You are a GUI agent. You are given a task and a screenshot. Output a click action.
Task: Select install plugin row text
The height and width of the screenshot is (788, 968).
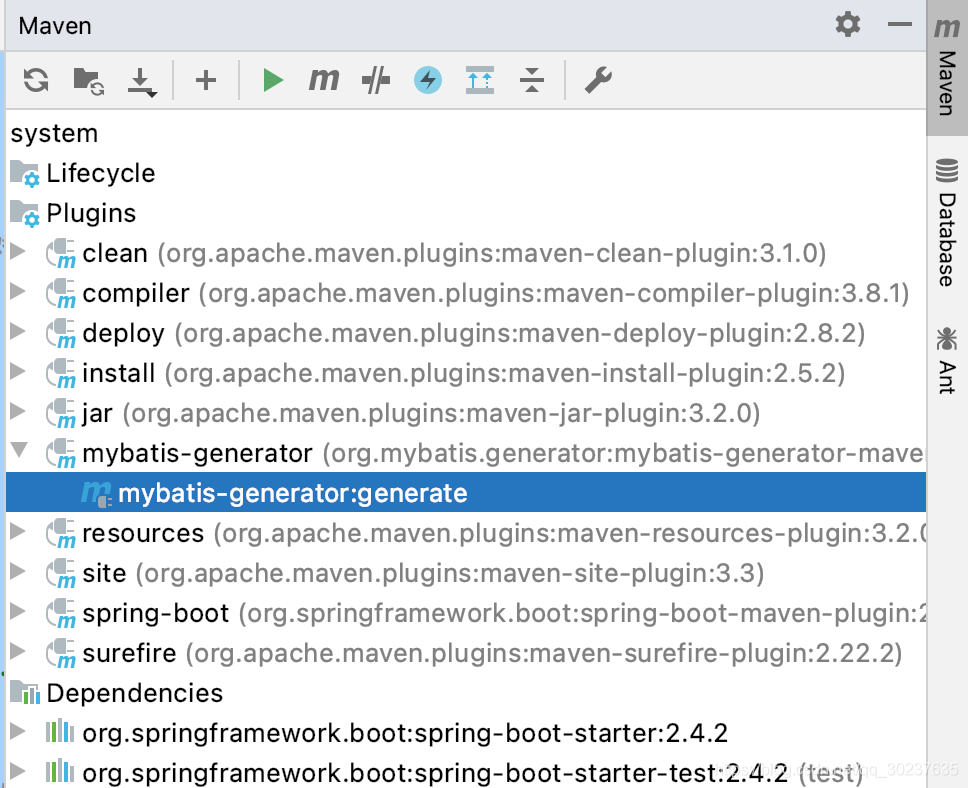coord(464,374)
